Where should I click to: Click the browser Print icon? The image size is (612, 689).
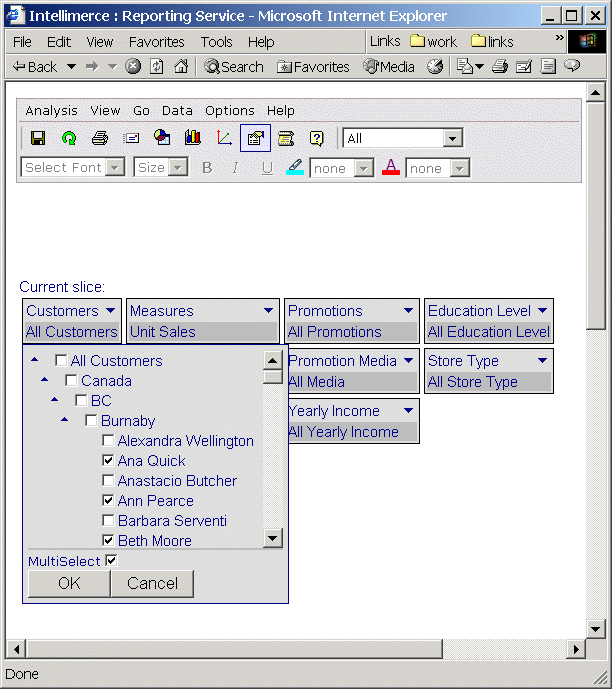pyautogui.click(x=500, y=67)
